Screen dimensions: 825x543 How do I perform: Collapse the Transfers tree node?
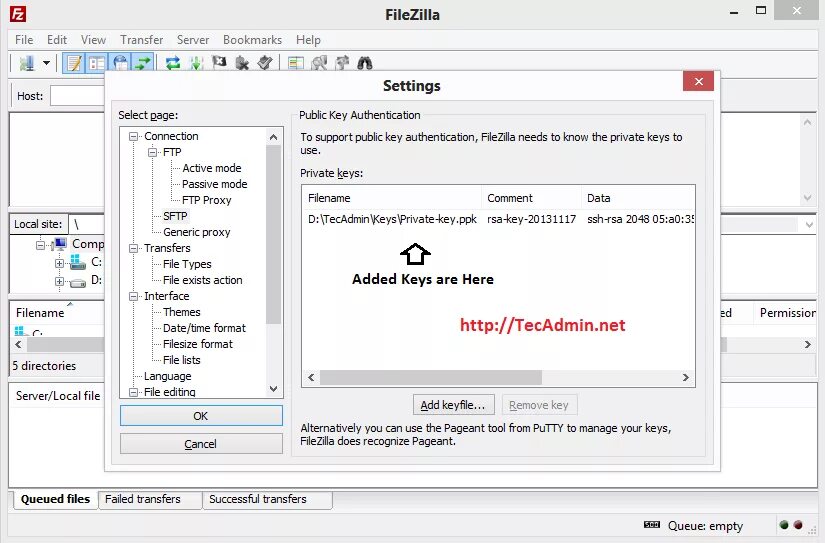tap(134, 248)
